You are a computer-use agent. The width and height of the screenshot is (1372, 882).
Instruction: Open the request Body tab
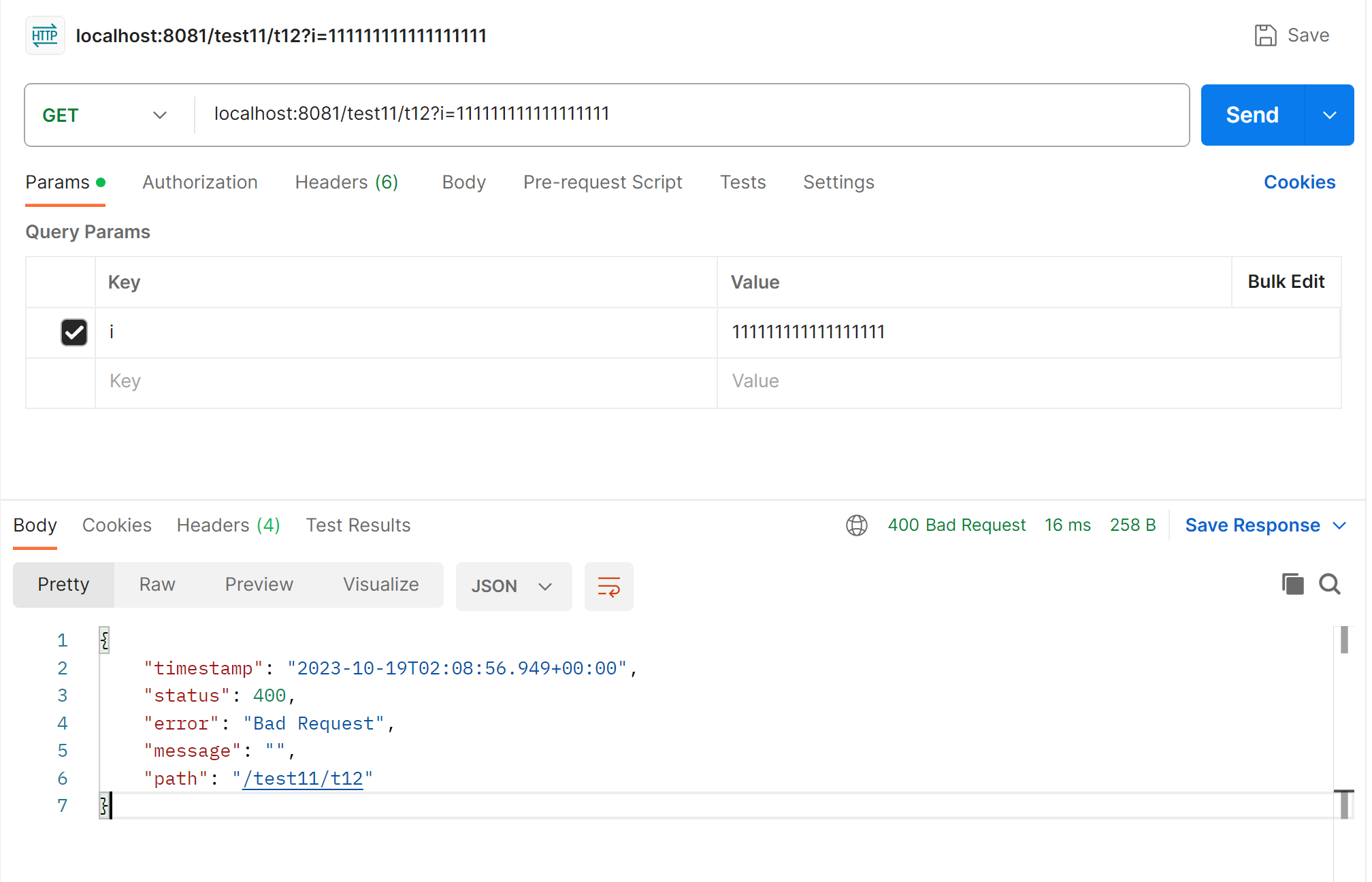tap(463, 182)
